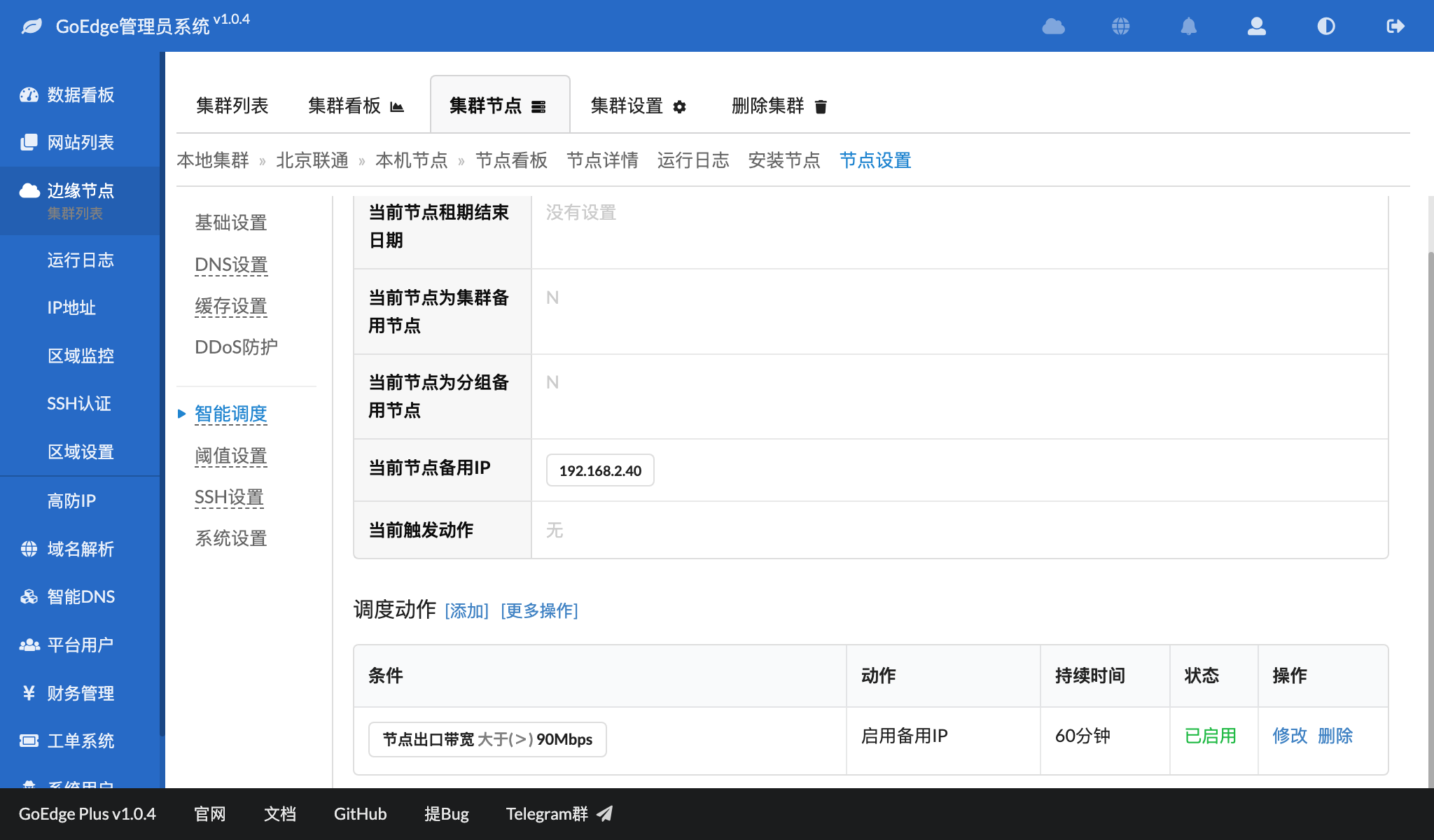This screenshot has width=1434, height=840.
Task: Click the Telegram paper plane icon
Action: [605, 814]
